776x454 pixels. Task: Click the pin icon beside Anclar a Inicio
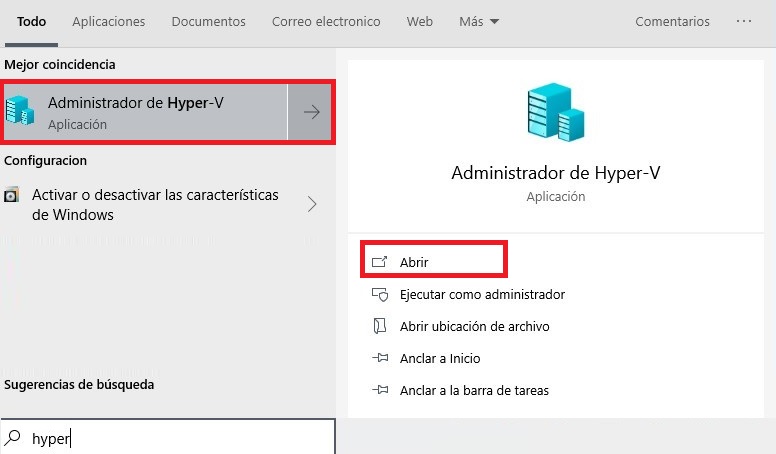[x=380, y=357]
